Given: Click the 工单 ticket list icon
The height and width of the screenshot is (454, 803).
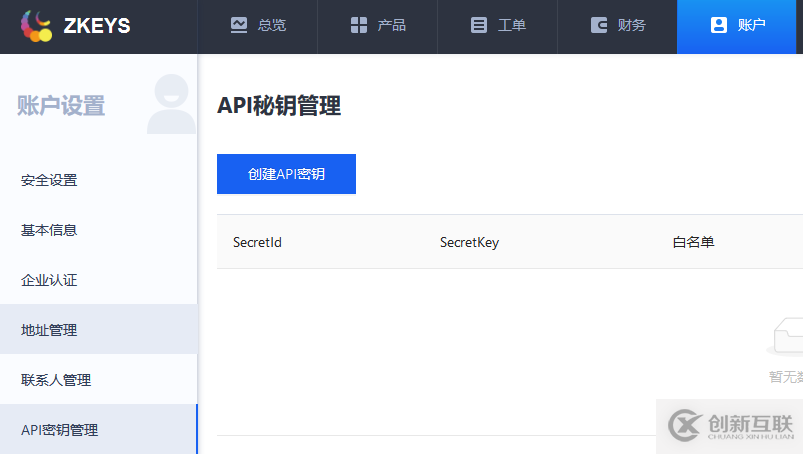Looking at the screenshot, I should [479, 25].
